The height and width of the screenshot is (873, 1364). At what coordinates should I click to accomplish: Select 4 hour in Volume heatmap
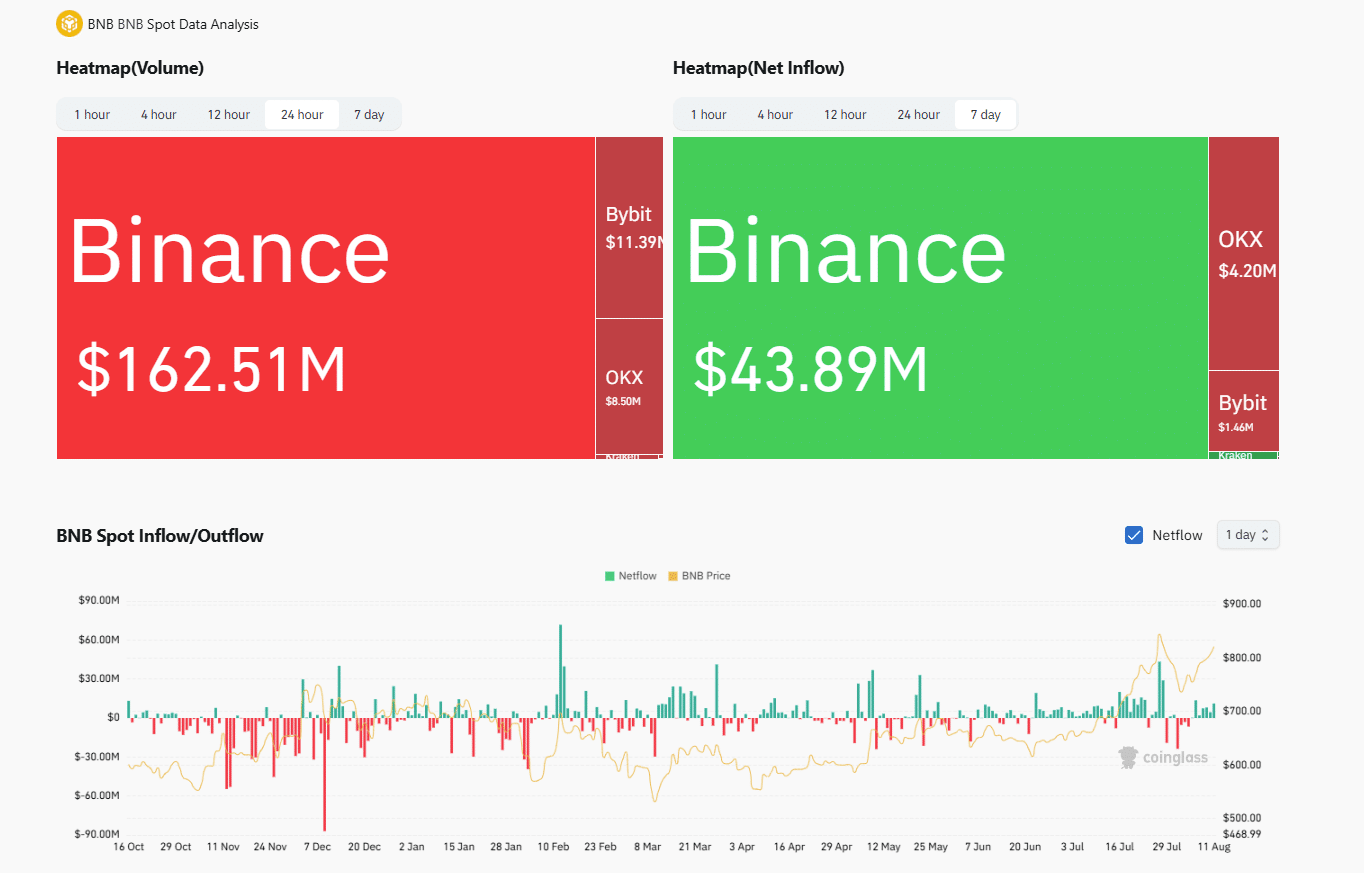pos(158,114)
